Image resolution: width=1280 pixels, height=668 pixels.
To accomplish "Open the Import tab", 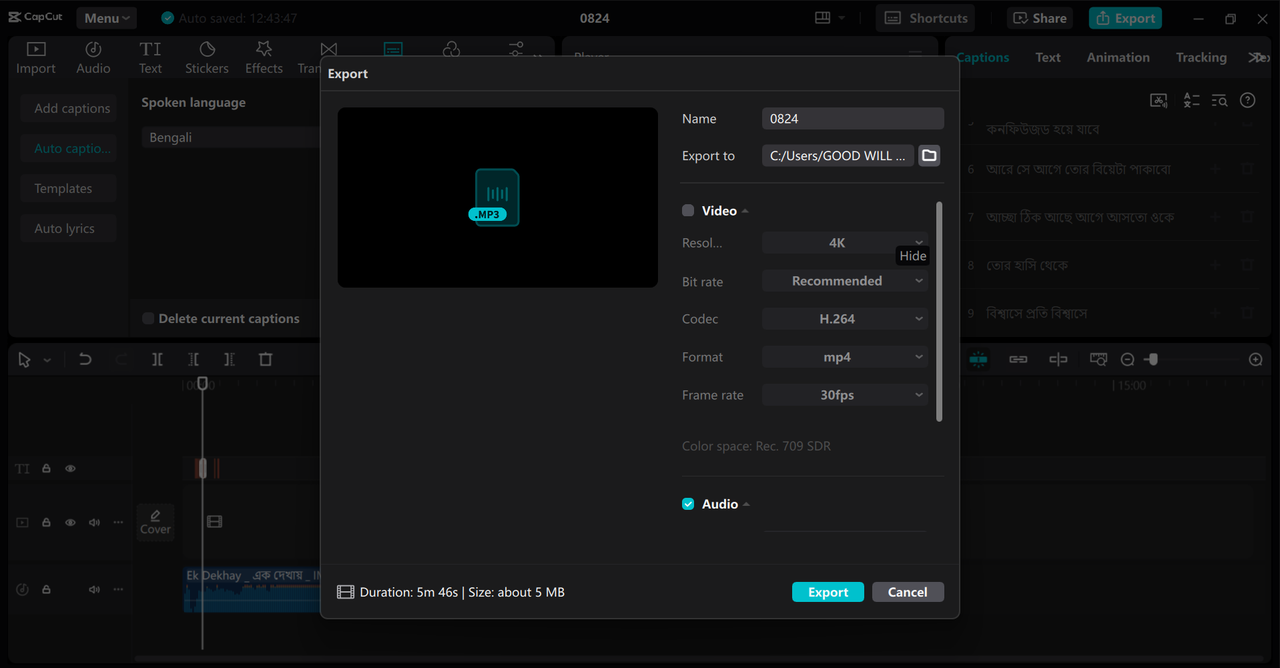I will coord(36,58).
